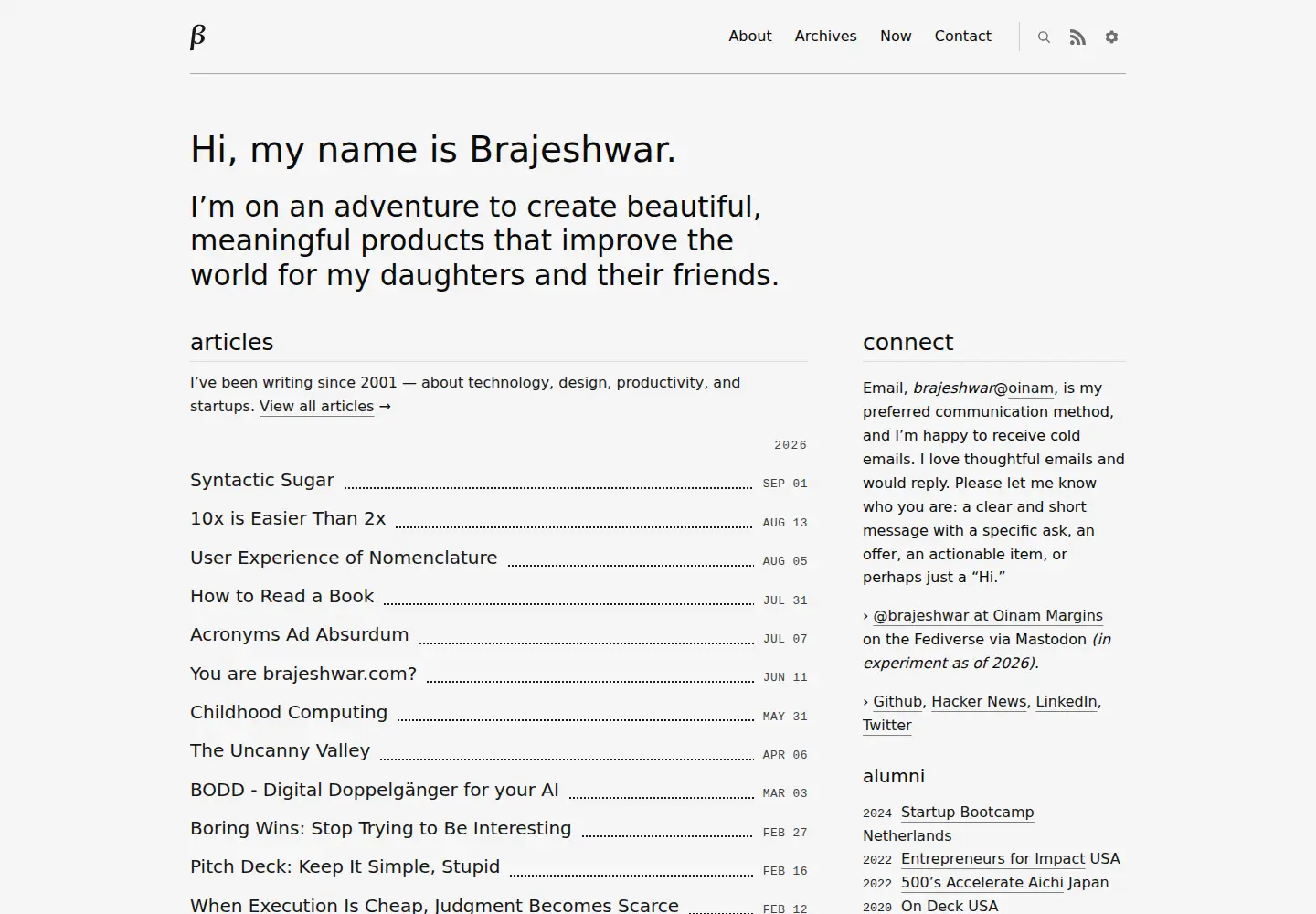This screenshot has width=1316, height=914.
Task: Read the 'Syntactic Sugar' article
Action: point(262,480)
